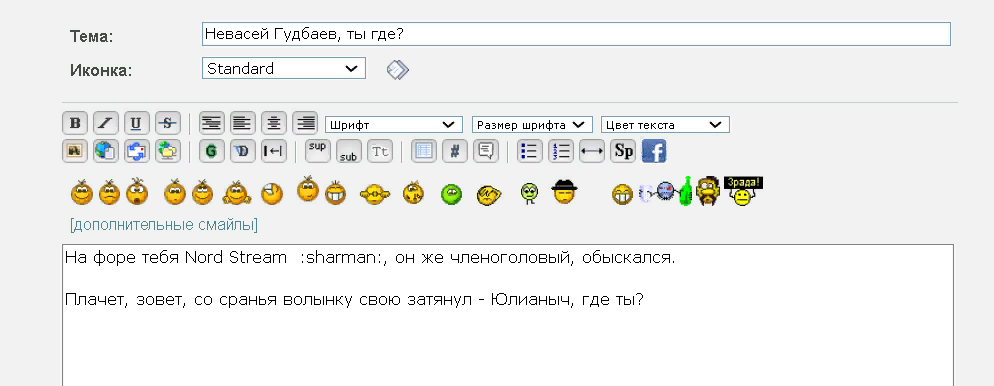994x386 pixels.
Task: Center the text alignment
Action: coord(274,123)
